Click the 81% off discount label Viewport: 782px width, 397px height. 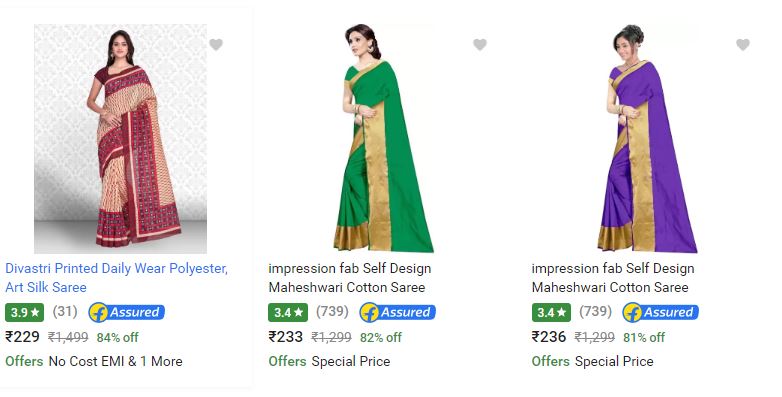point(644,338)
